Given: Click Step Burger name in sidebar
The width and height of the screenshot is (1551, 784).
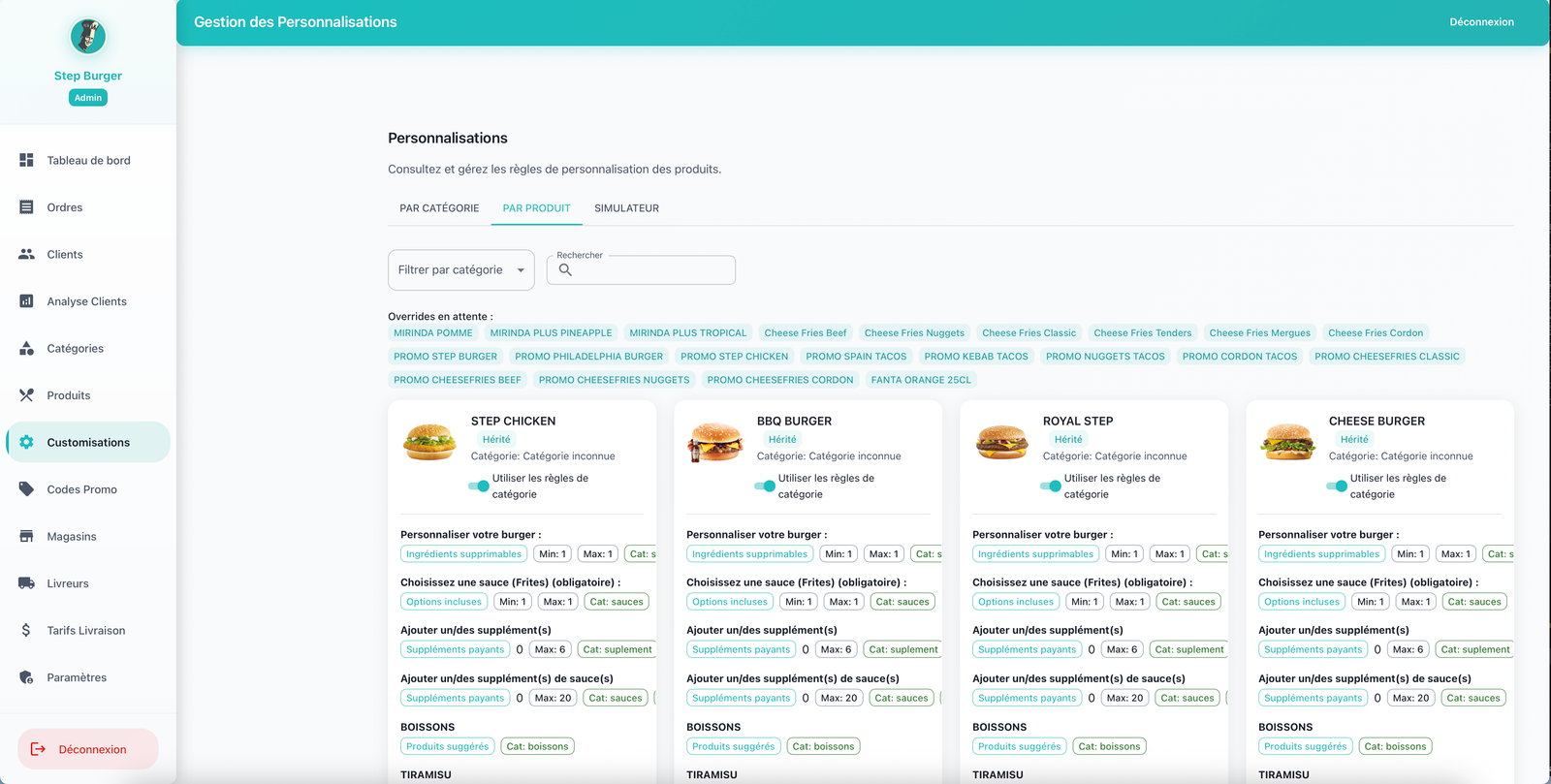Looking at the screenshot, I should (88, 76).
